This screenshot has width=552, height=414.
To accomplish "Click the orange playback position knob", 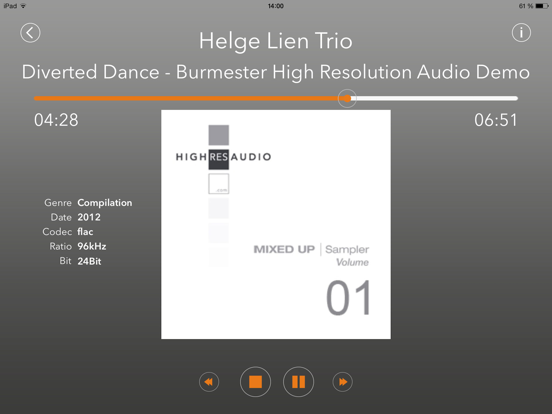I will click(x=347, y=99).
